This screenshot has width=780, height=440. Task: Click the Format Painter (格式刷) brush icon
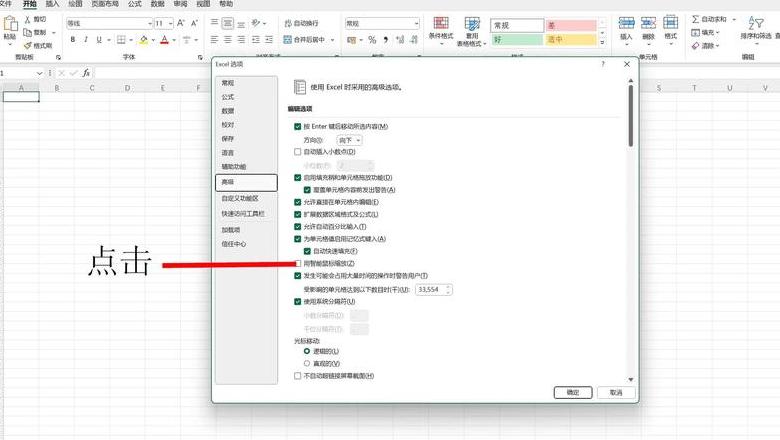point(28,45)
